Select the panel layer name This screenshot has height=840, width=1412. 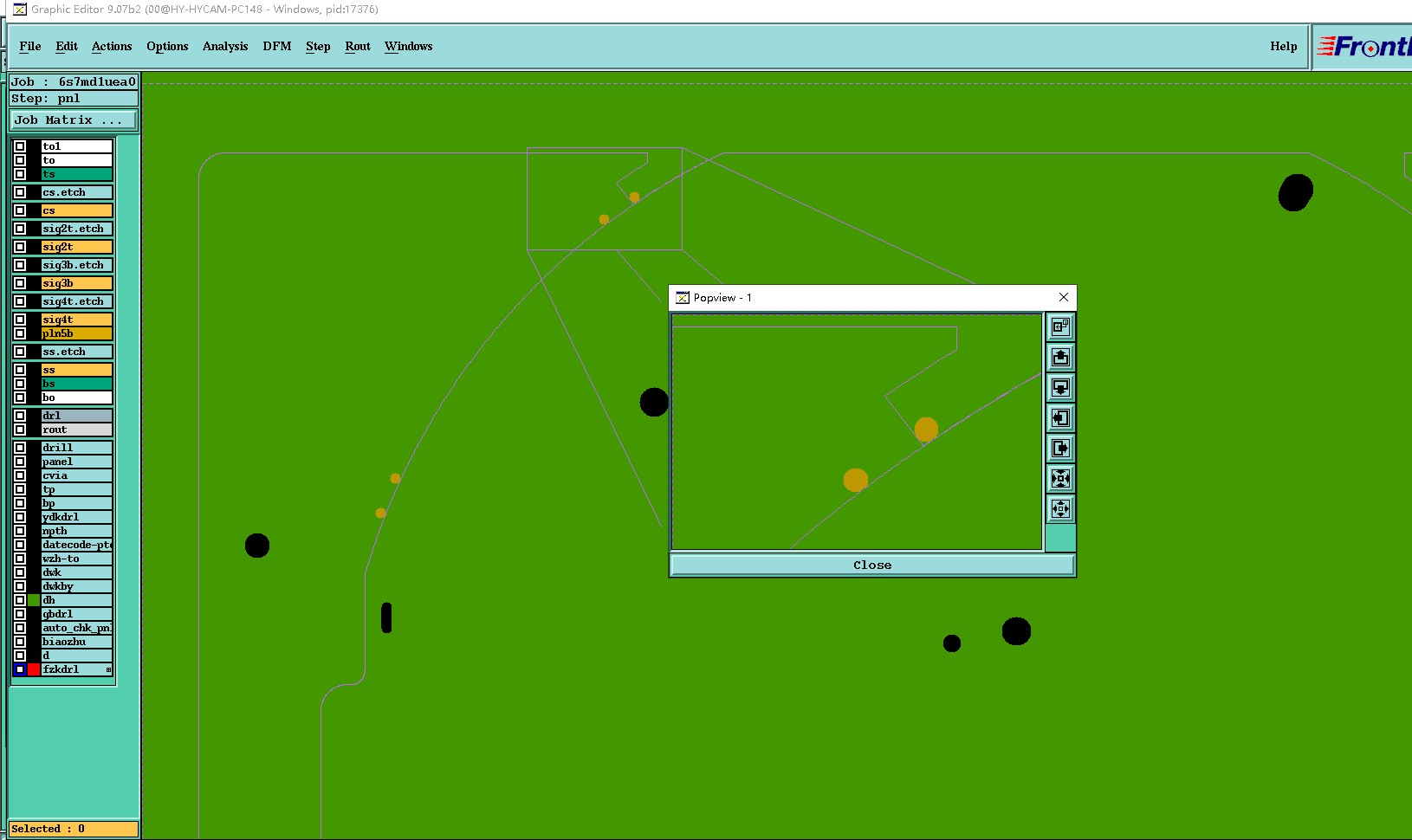coord(77,462)
